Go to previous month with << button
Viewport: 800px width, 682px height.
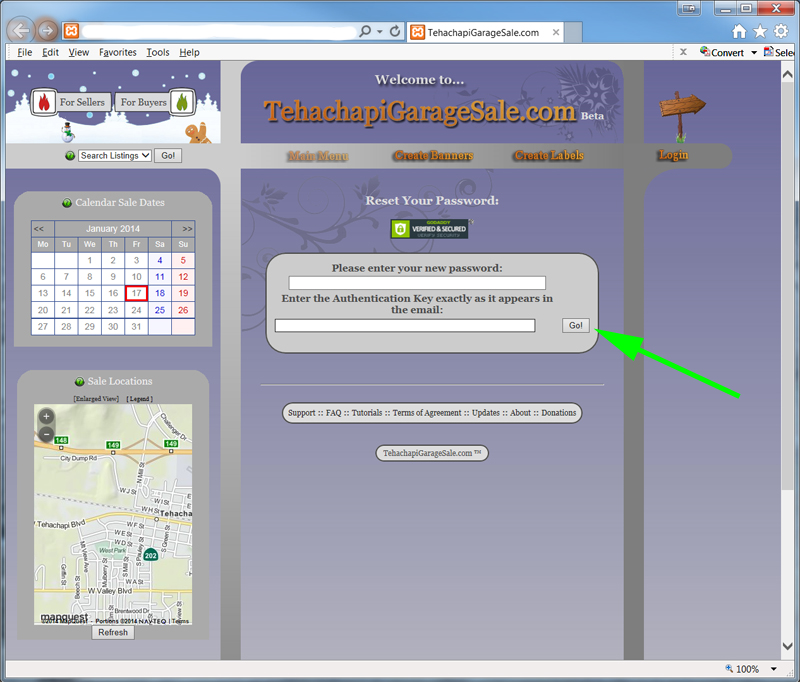tap(39, 229)
